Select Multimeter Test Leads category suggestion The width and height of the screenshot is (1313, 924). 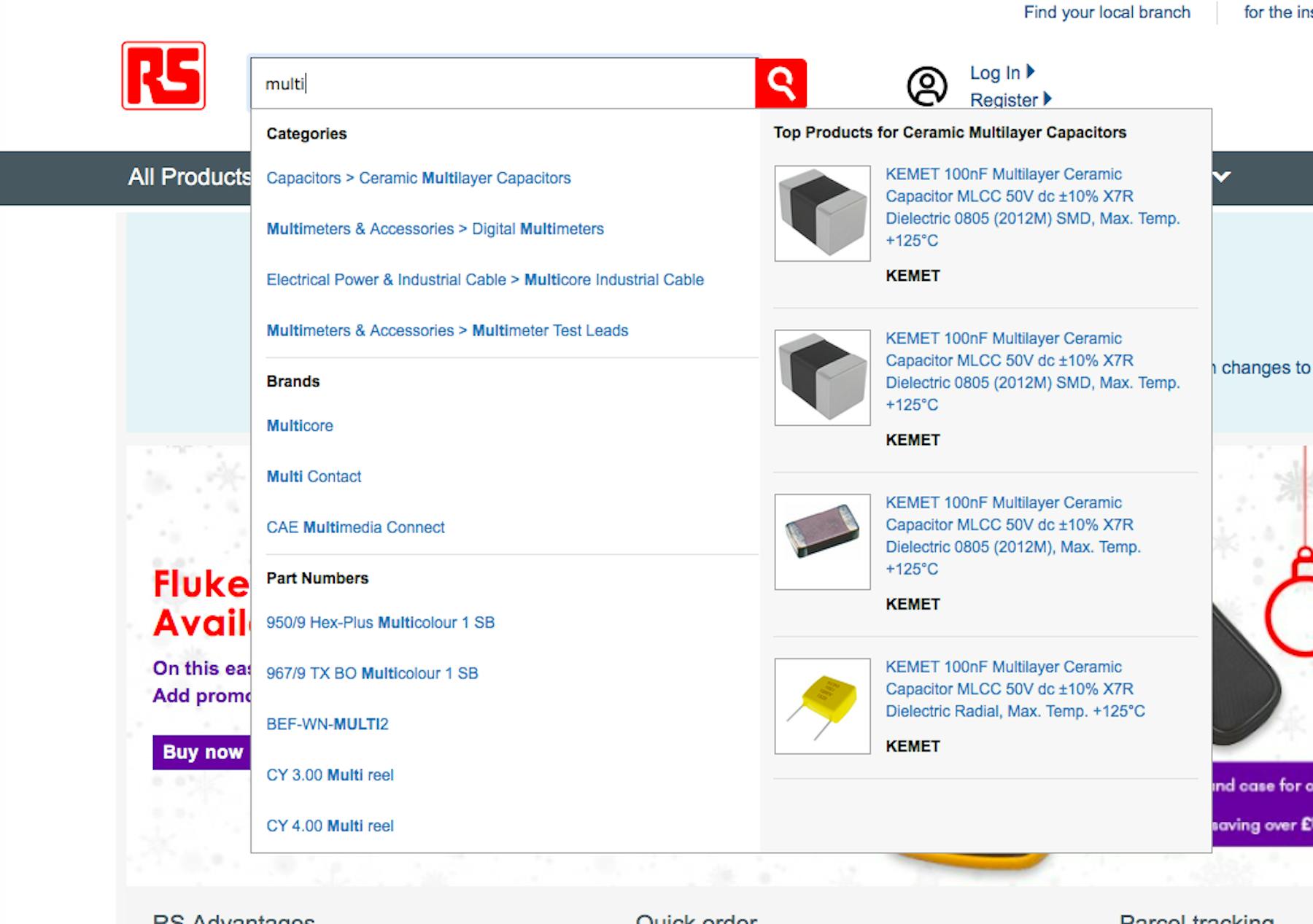[x=447, y=330]
